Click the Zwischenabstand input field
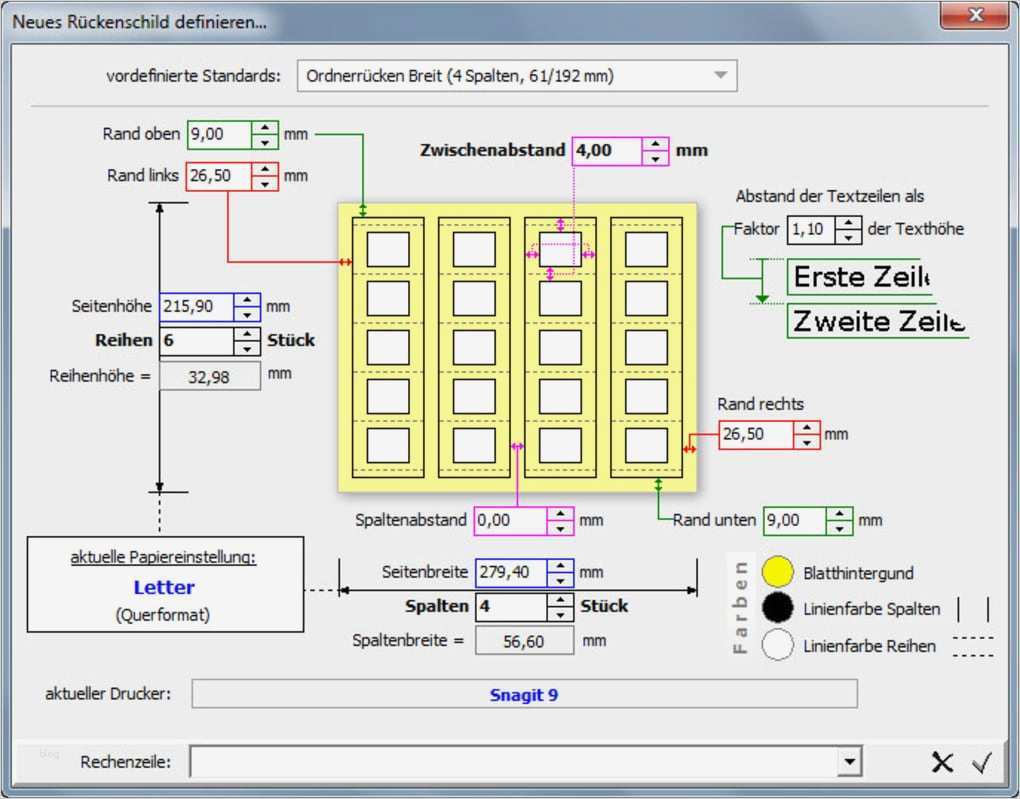This screenshot has width=1020, height=799. pyautogui.click(x=608, y=151)
